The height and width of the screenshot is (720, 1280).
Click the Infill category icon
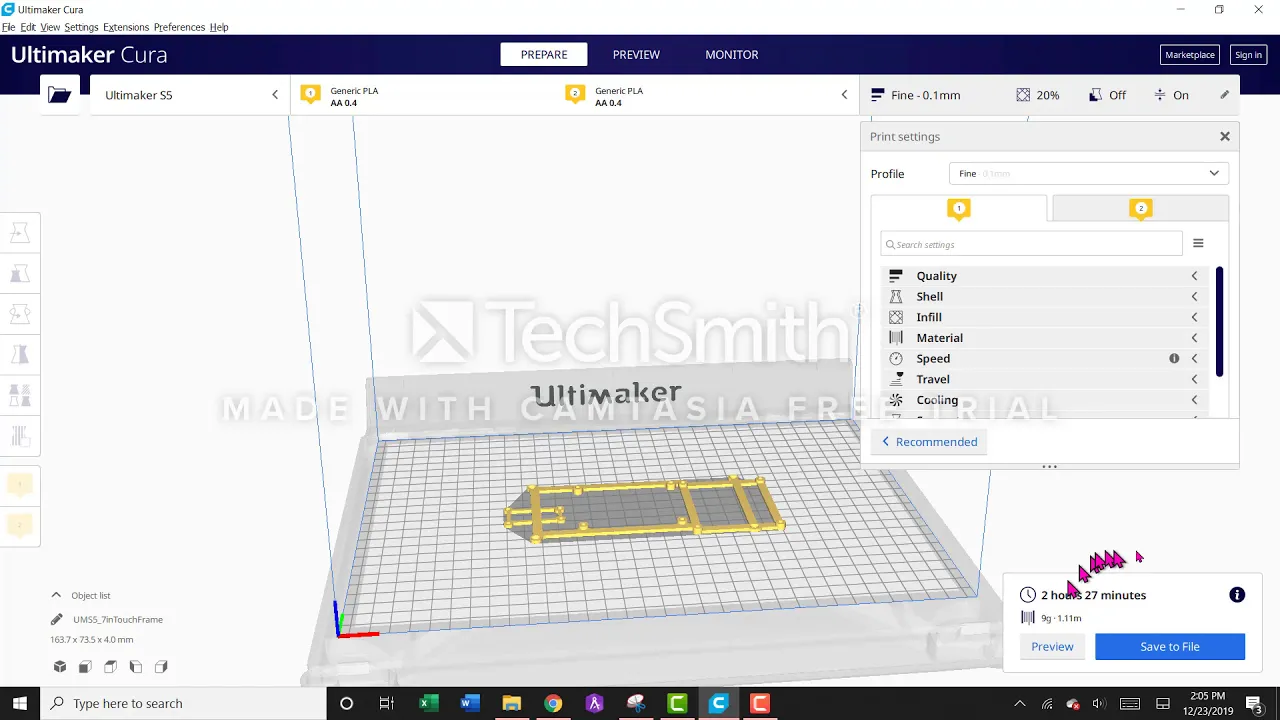coord(896,317)
